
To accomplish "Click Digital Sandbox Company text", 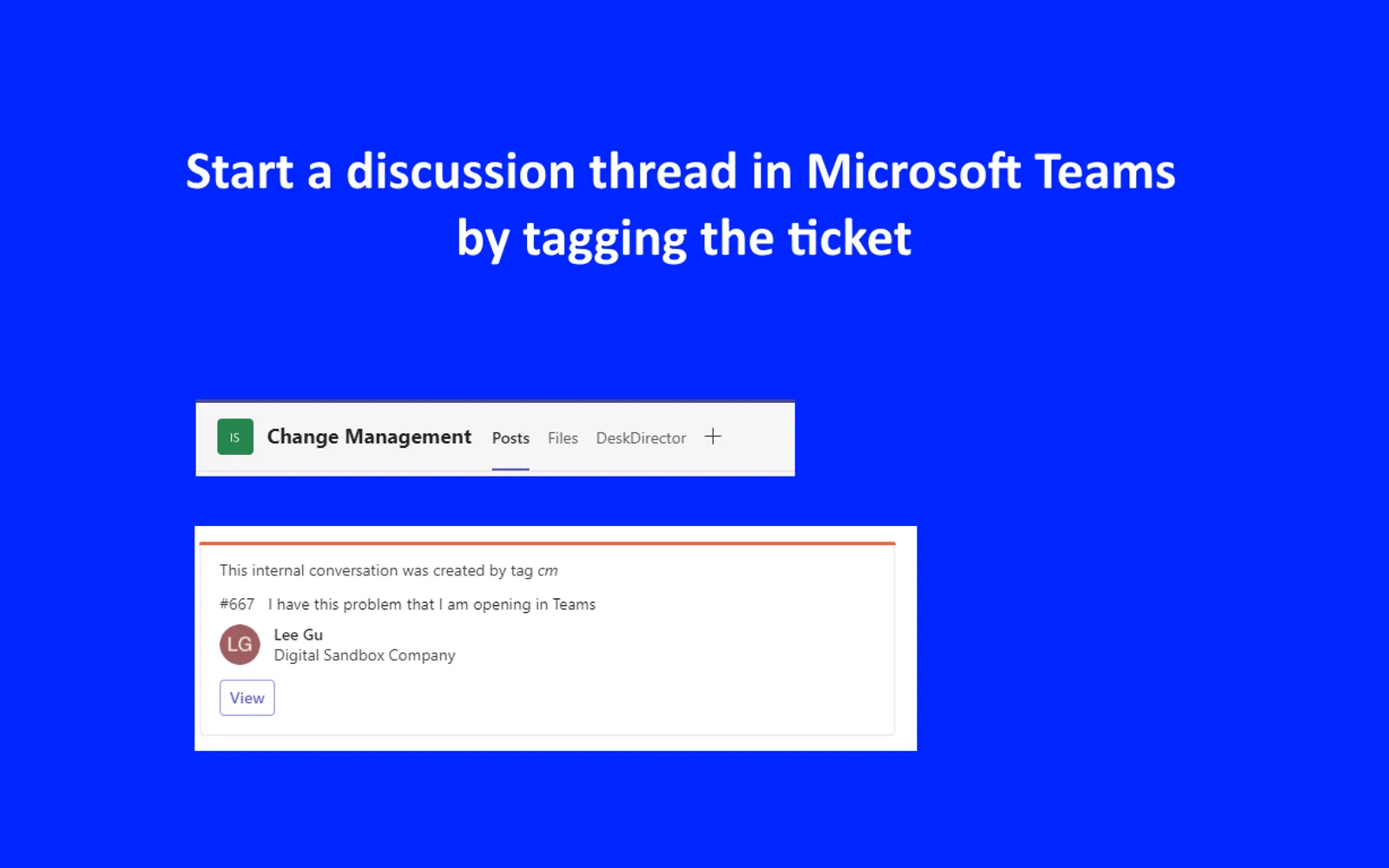I will click(x=365, y=655).
